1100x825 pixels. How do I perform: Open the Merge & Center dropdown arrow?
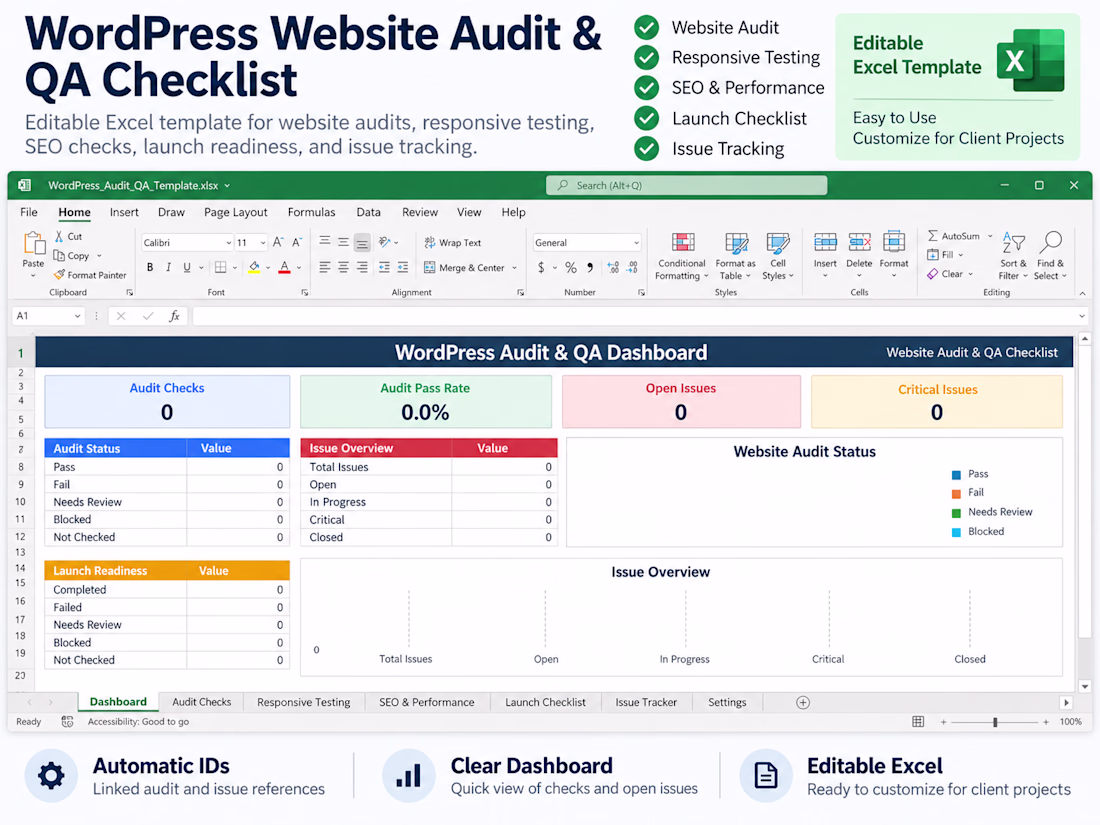click(x=514, y=268)
